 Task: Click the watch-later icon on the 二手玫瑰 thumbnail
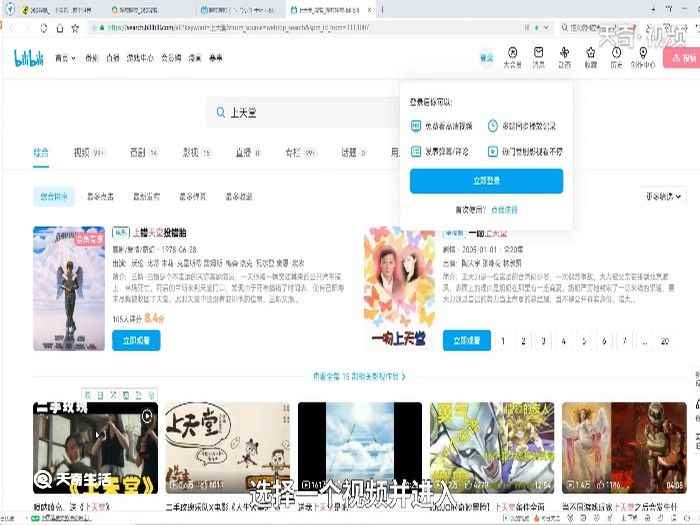146,416
